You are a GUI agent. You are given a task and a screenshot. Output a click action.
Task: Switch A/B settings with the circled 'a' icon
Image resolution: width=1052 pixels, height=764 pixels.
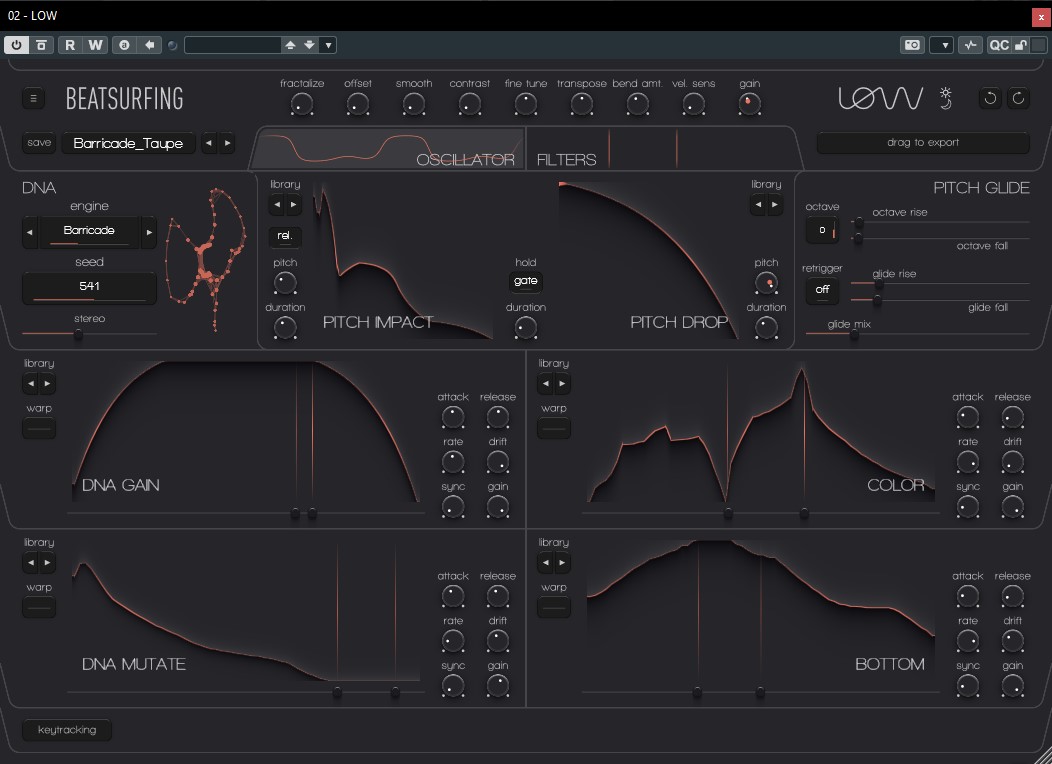124,45
